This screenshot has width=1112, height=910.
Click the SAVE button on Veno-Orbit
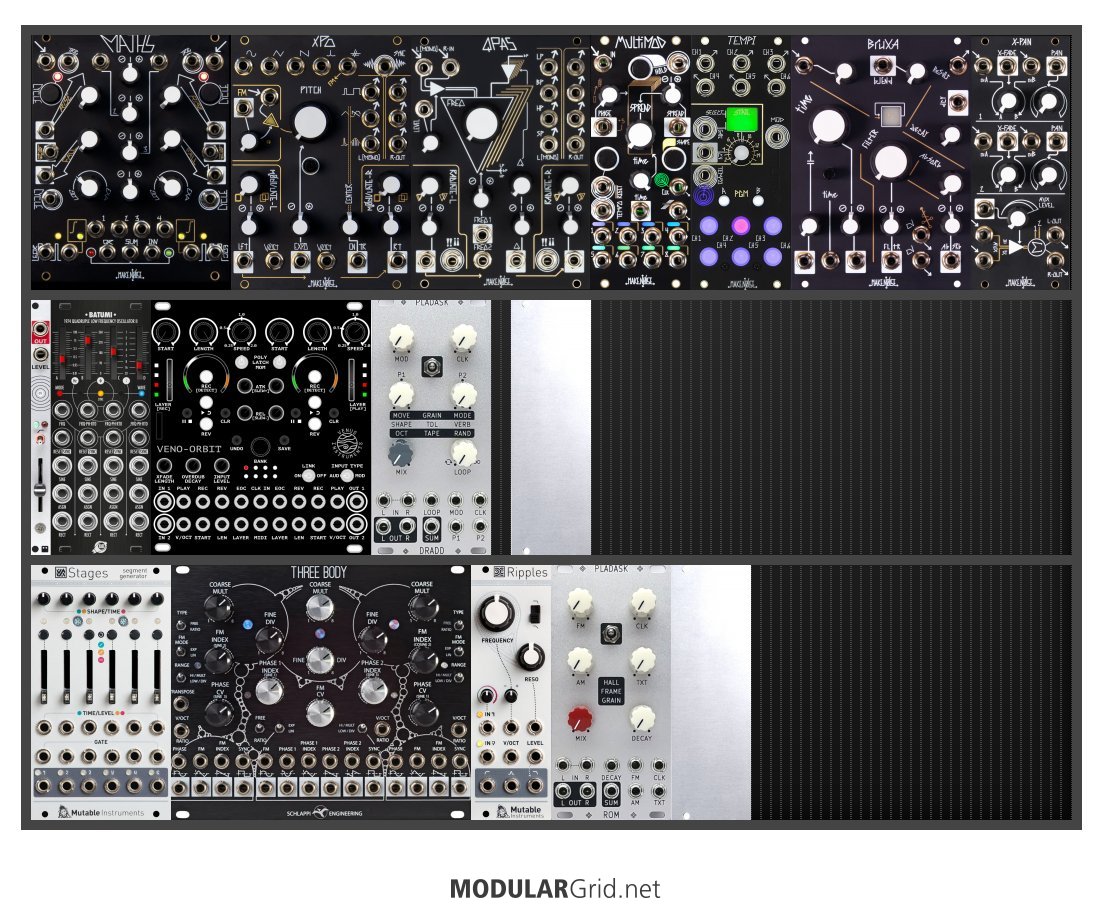tap(284, 441)
